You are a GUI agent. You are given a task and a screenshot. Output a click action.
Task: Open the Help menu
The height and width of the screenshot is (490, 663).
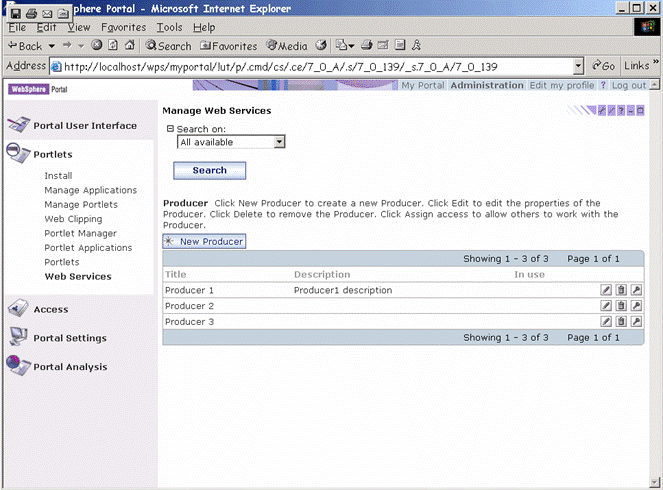click(204, 27)
